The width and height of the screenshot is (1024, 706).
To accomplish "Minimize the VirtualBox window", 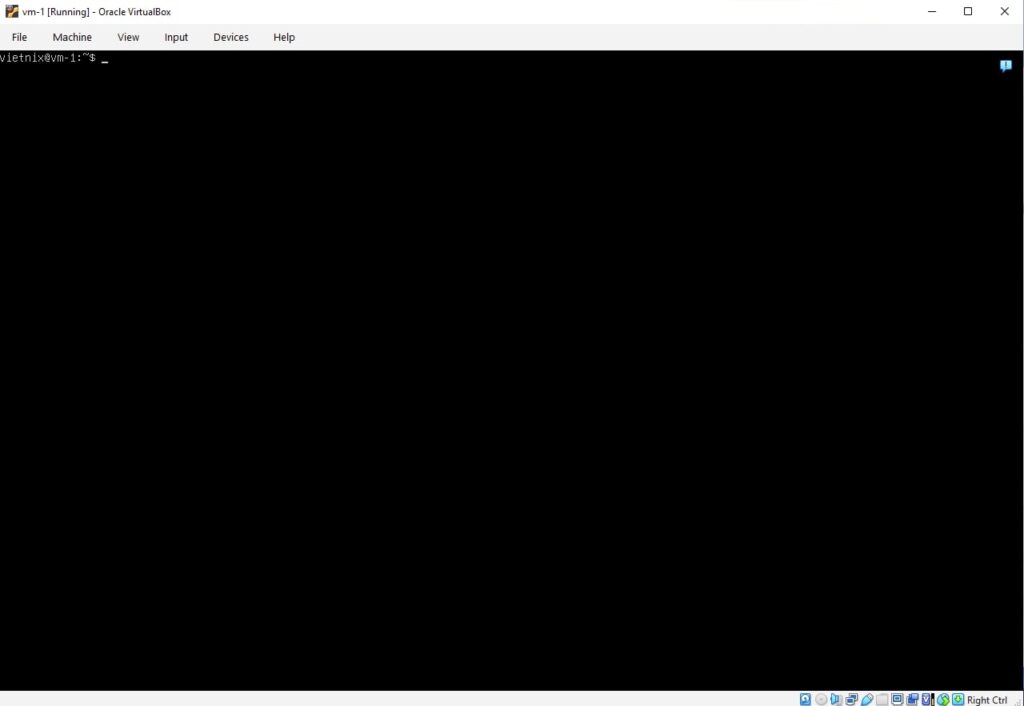I will click(x=932, y=11).
